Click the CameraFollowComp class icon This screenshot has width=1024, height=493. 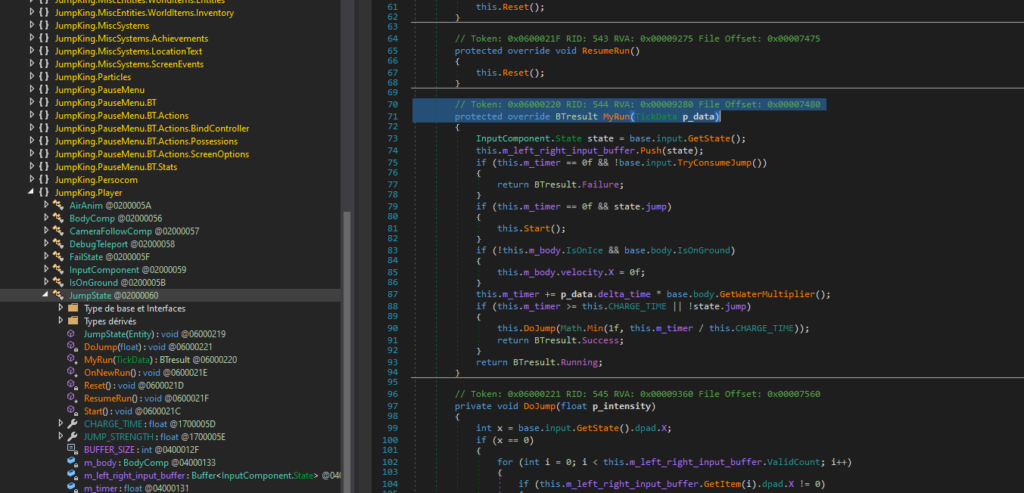(x=58, y=231)
